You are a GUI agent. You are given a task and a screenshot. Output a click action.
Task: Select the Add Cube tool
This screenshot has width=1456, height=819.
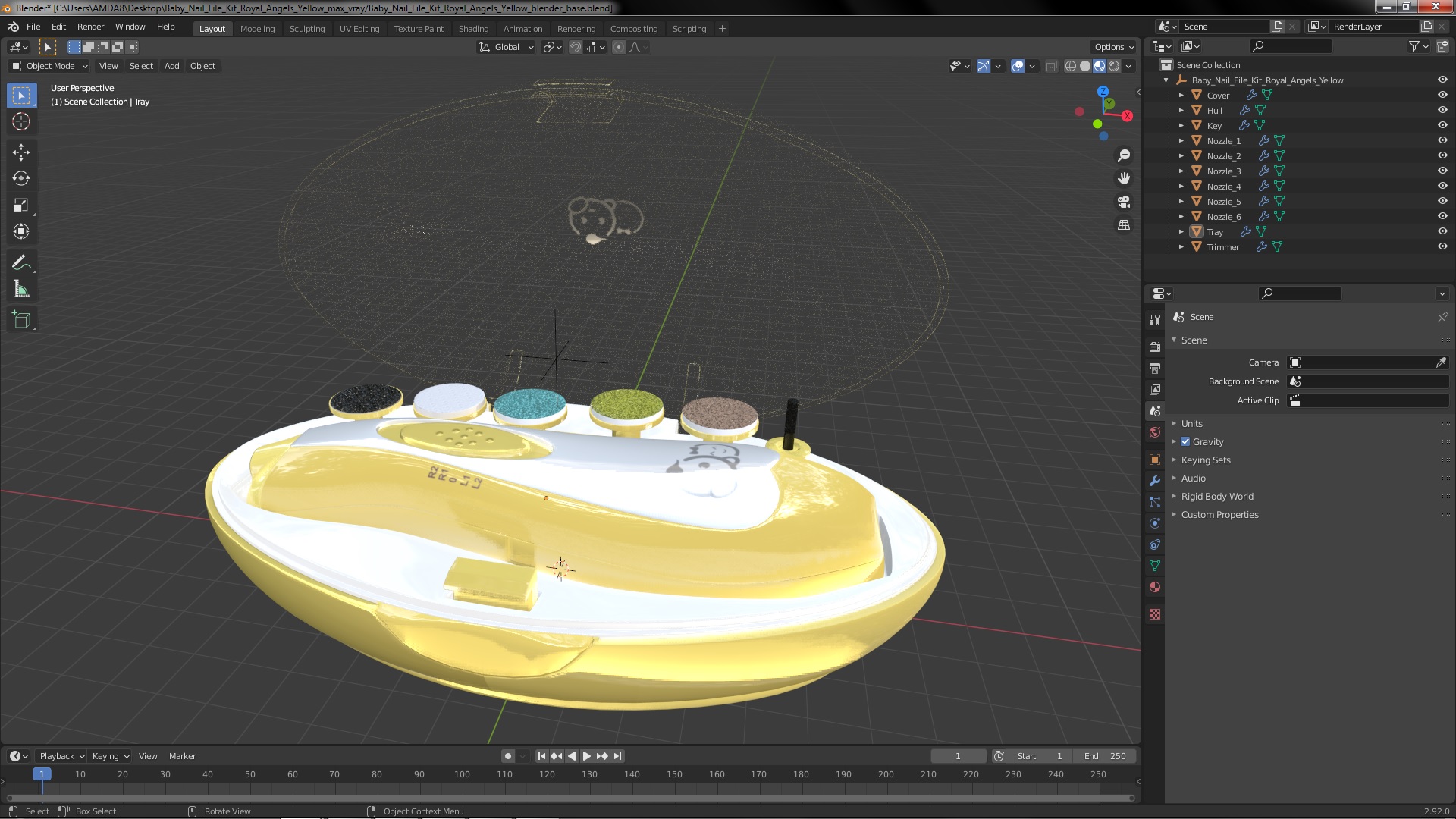click(21, 320)
